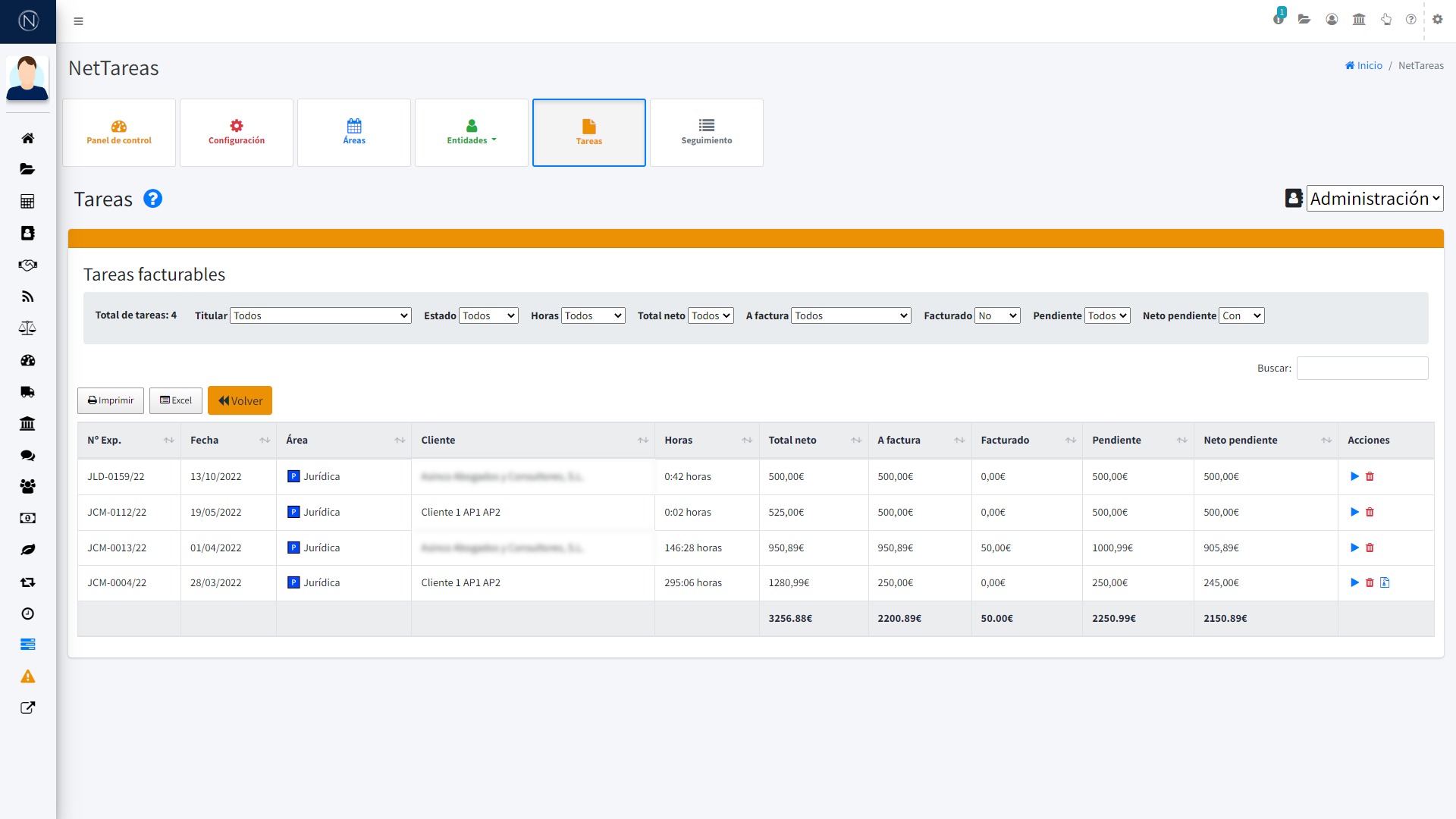Click the warning triangle sidebar icon
This screenshot has height=819, width=1456.
(27, 676)
